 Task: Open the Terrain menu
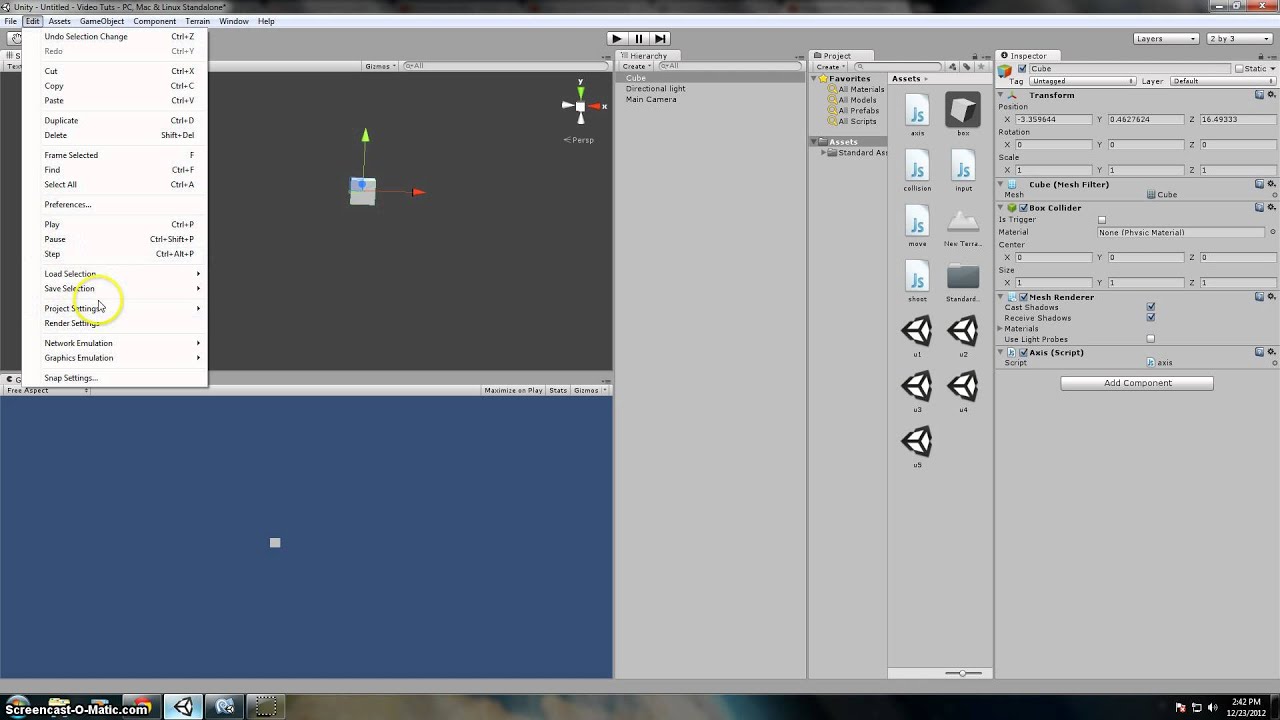(x=197, y=21)
